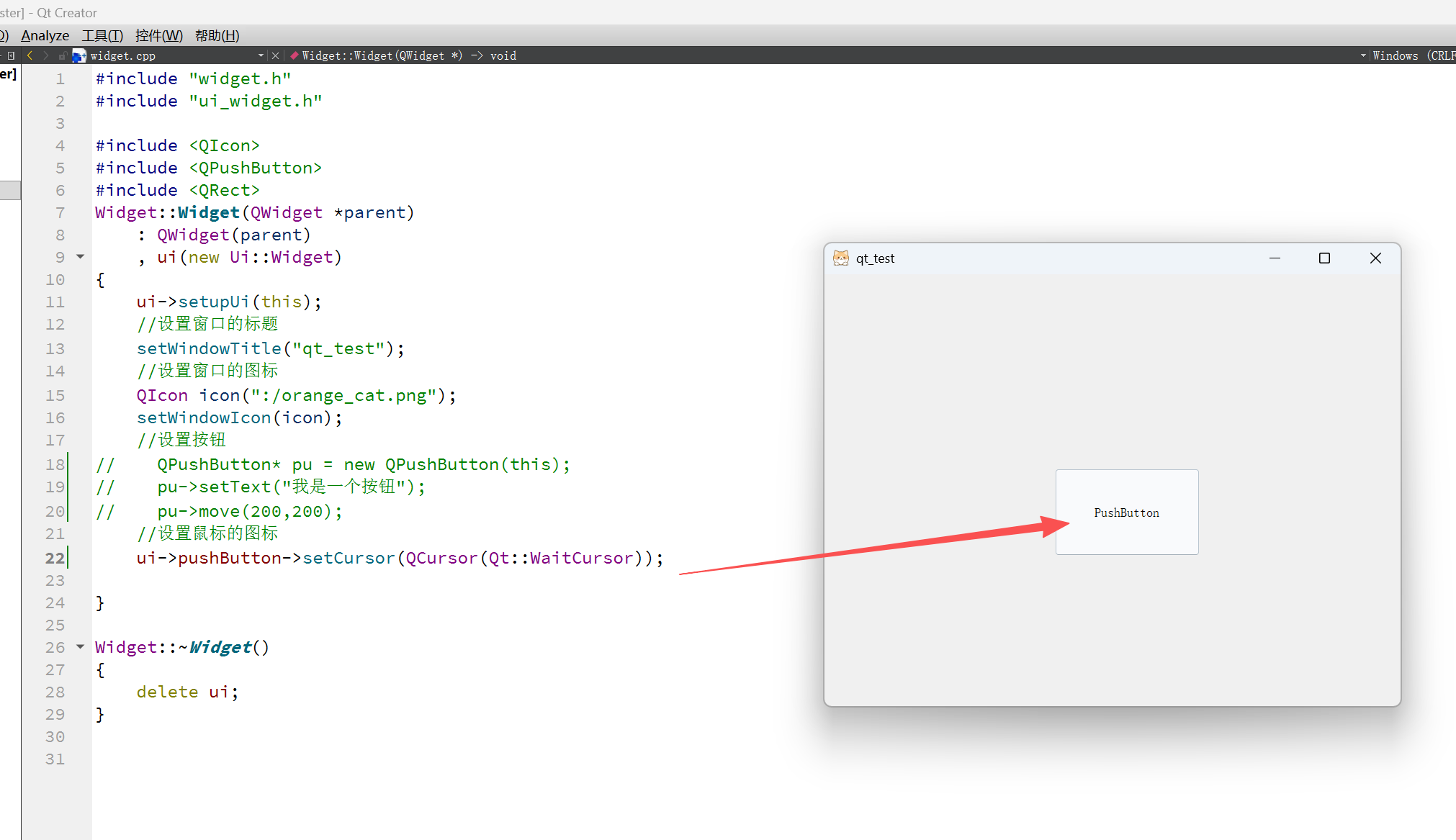
Task: Click the ":/orange_cat.png" string
Action: pos(343,395)
